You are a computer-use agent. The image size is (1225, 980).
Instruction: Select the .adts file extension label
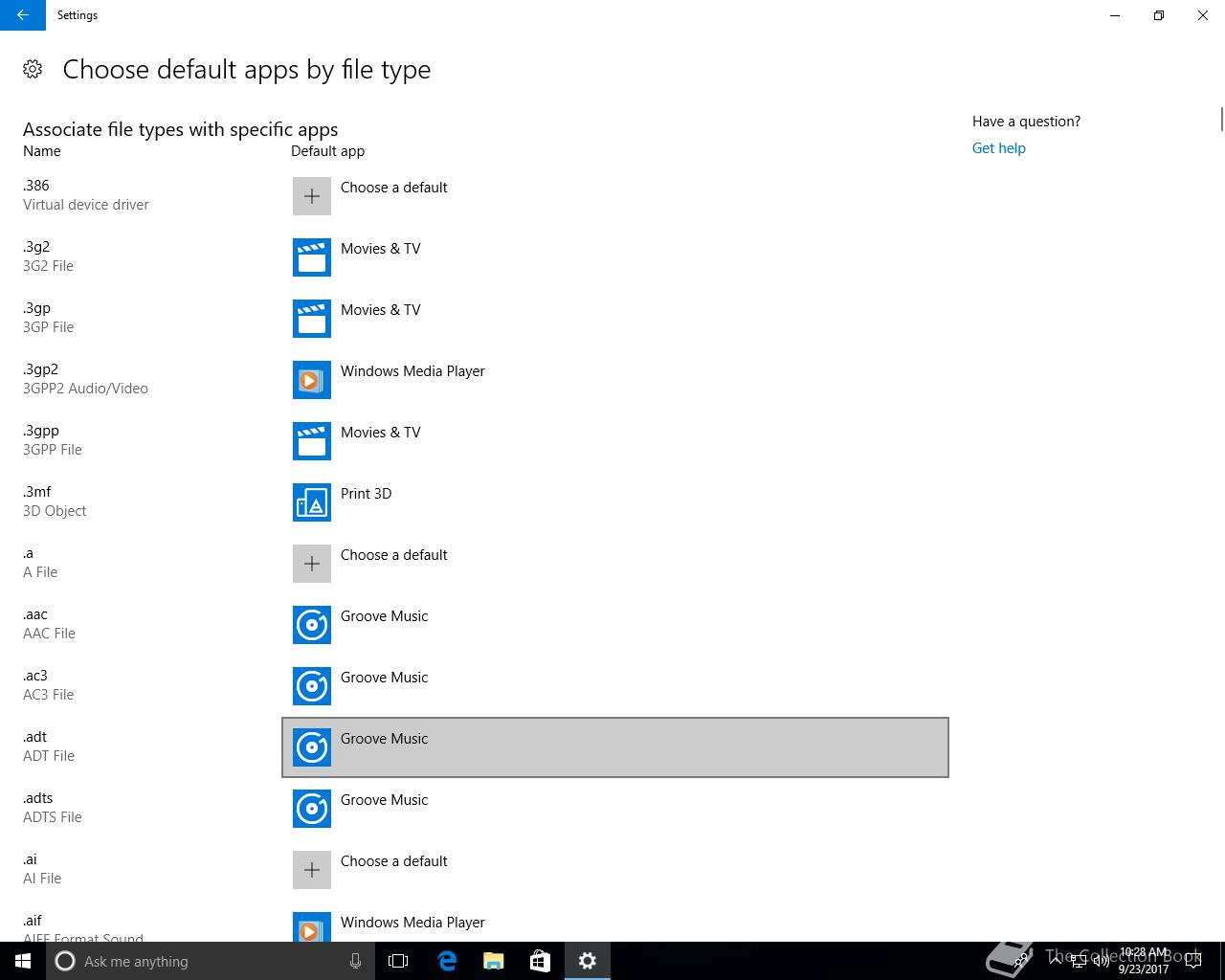[x=38, y=798]
